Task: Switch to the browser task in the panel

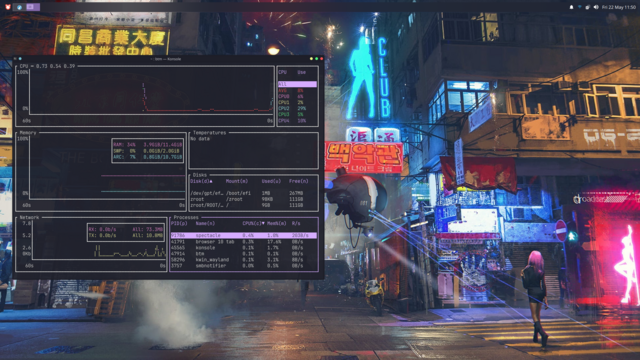Action: click(19, 7)
